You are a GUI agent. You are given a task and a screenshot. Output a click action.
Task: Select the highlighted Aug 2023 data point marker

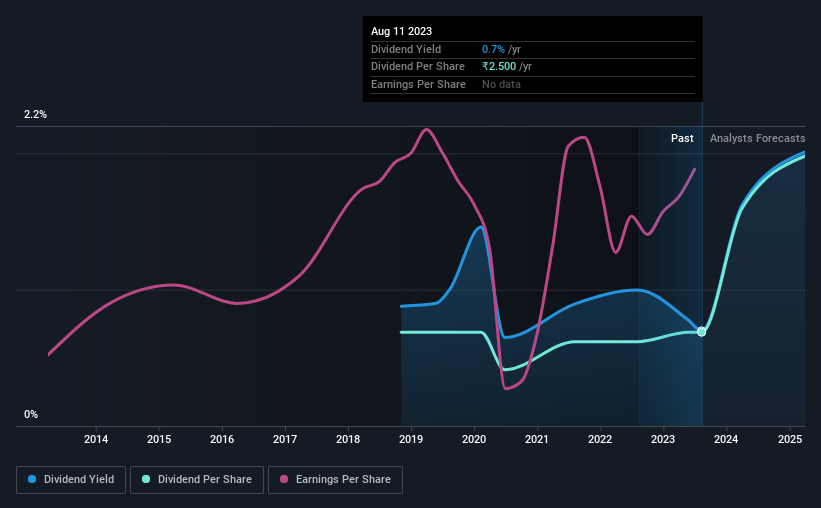[x=702, y=332]
